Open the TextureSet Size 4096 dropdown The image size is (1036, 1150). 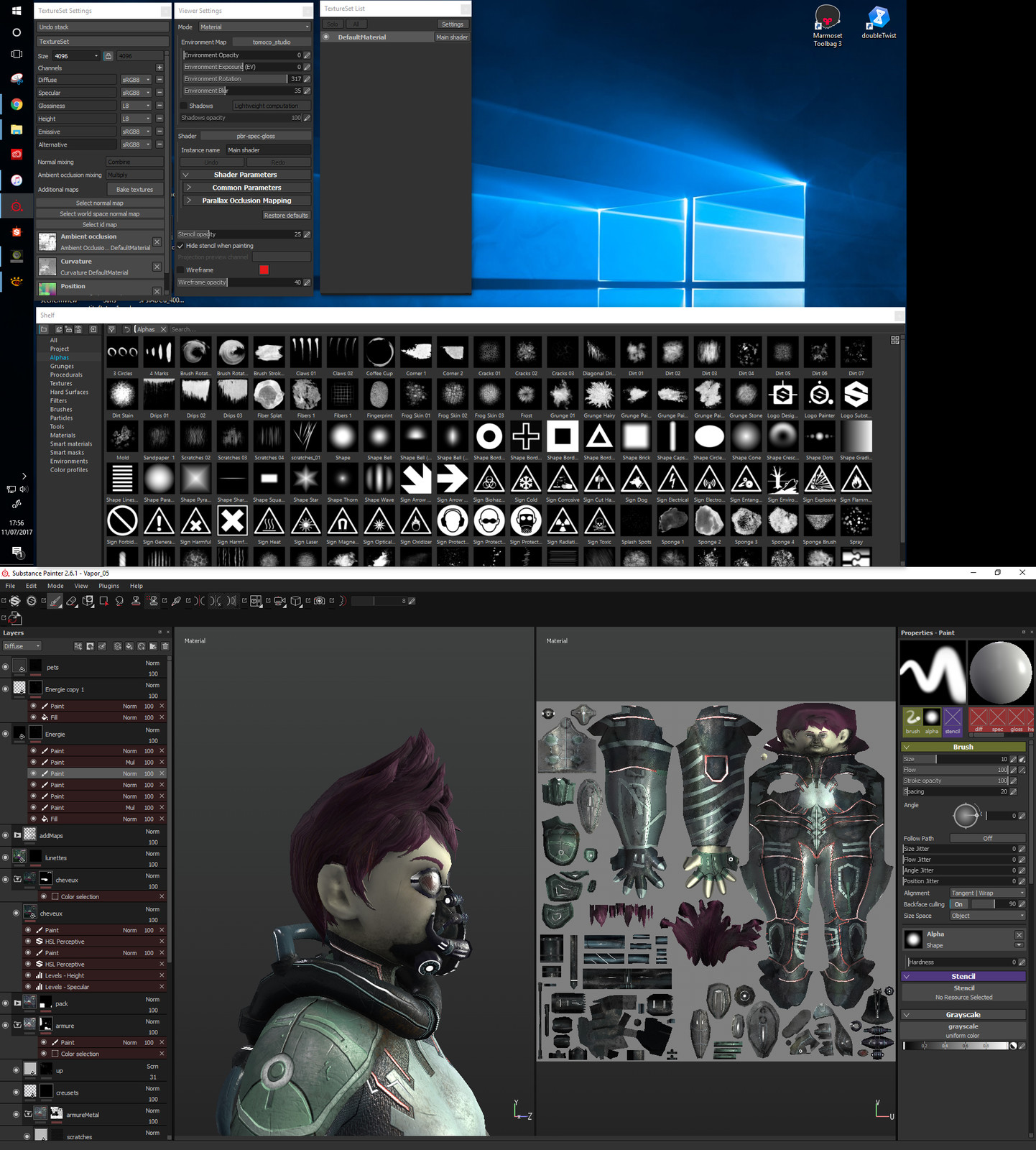click(77, 56)
